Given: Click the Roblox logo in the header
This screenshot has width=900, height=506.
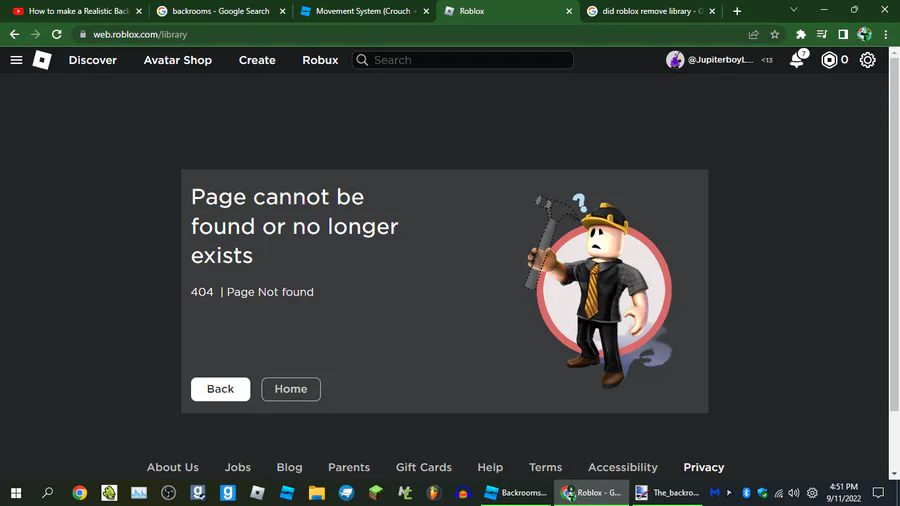Looking at the screenshot, I should tap(42, 60).
